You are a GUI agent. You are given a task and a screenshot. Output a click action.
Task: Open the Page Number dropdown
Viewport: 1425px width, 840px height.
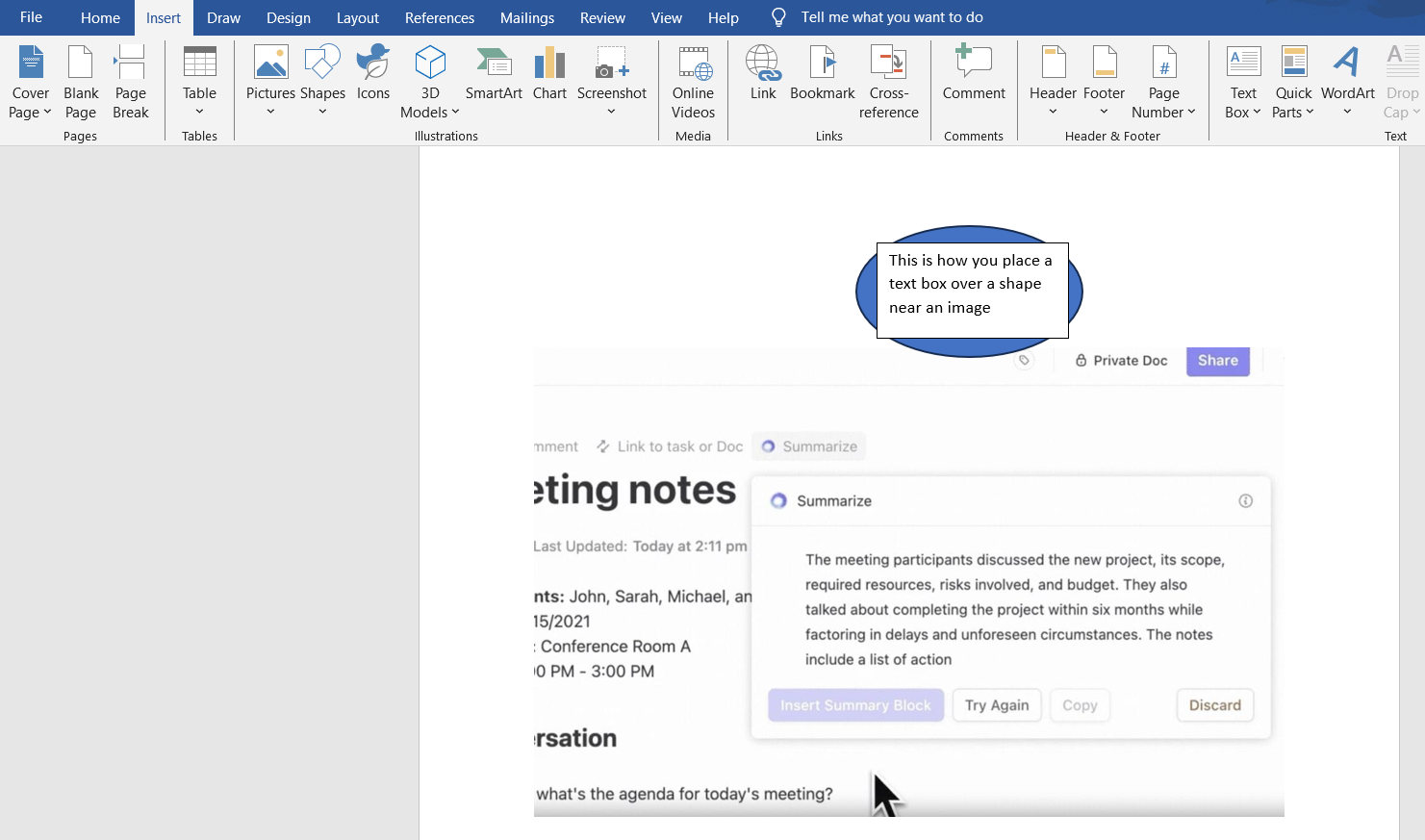tap(1163, 83)
